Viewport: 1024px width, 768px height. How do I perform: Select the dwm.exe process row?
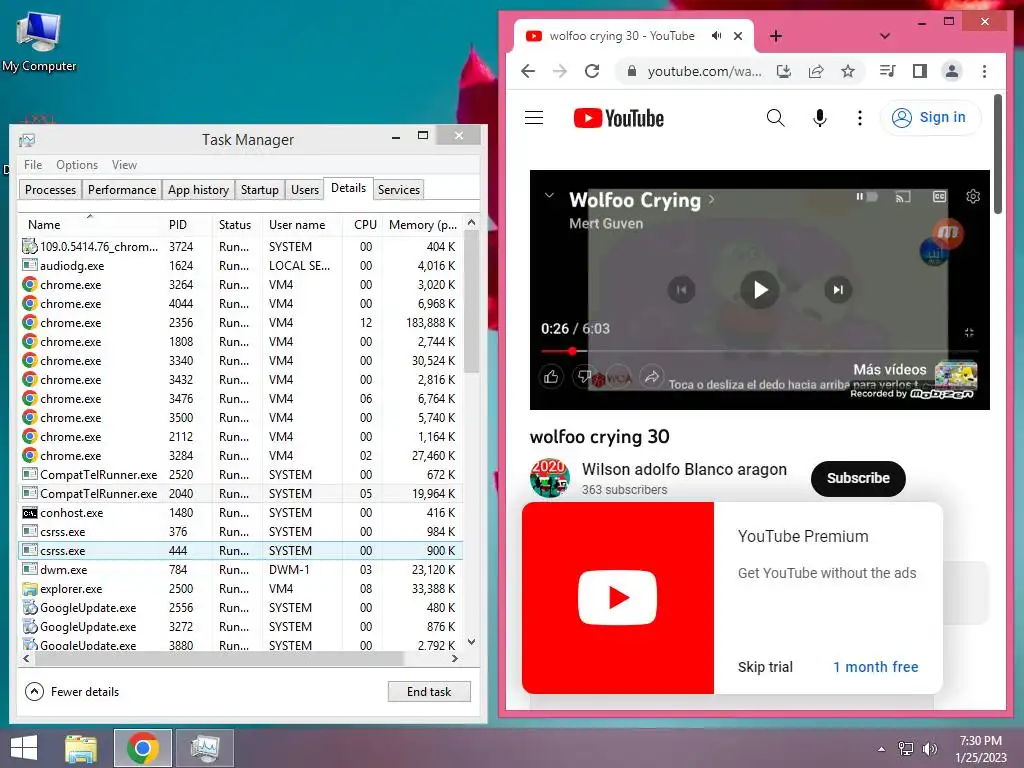(240, 569)
